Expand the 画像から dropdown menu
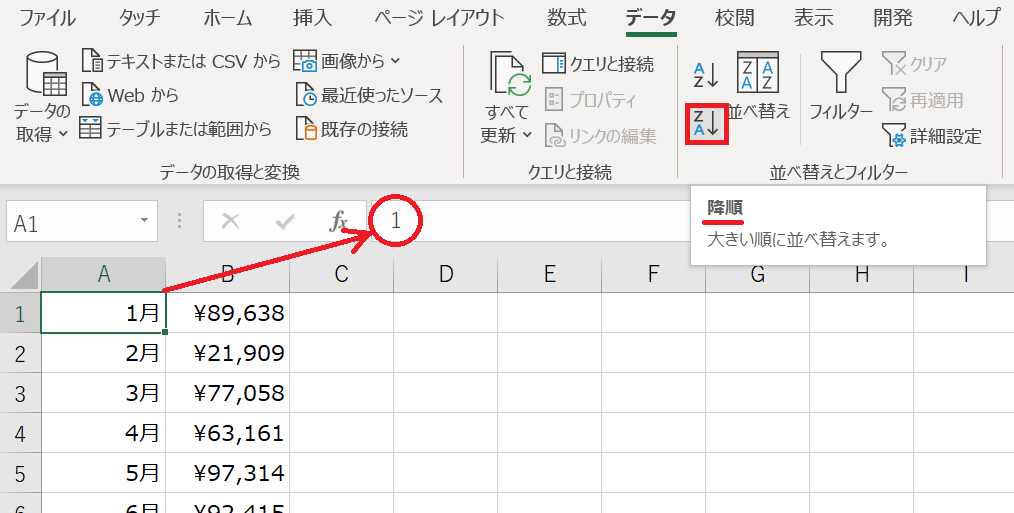This screenshot has width=1014, height=513. point(347,62)
